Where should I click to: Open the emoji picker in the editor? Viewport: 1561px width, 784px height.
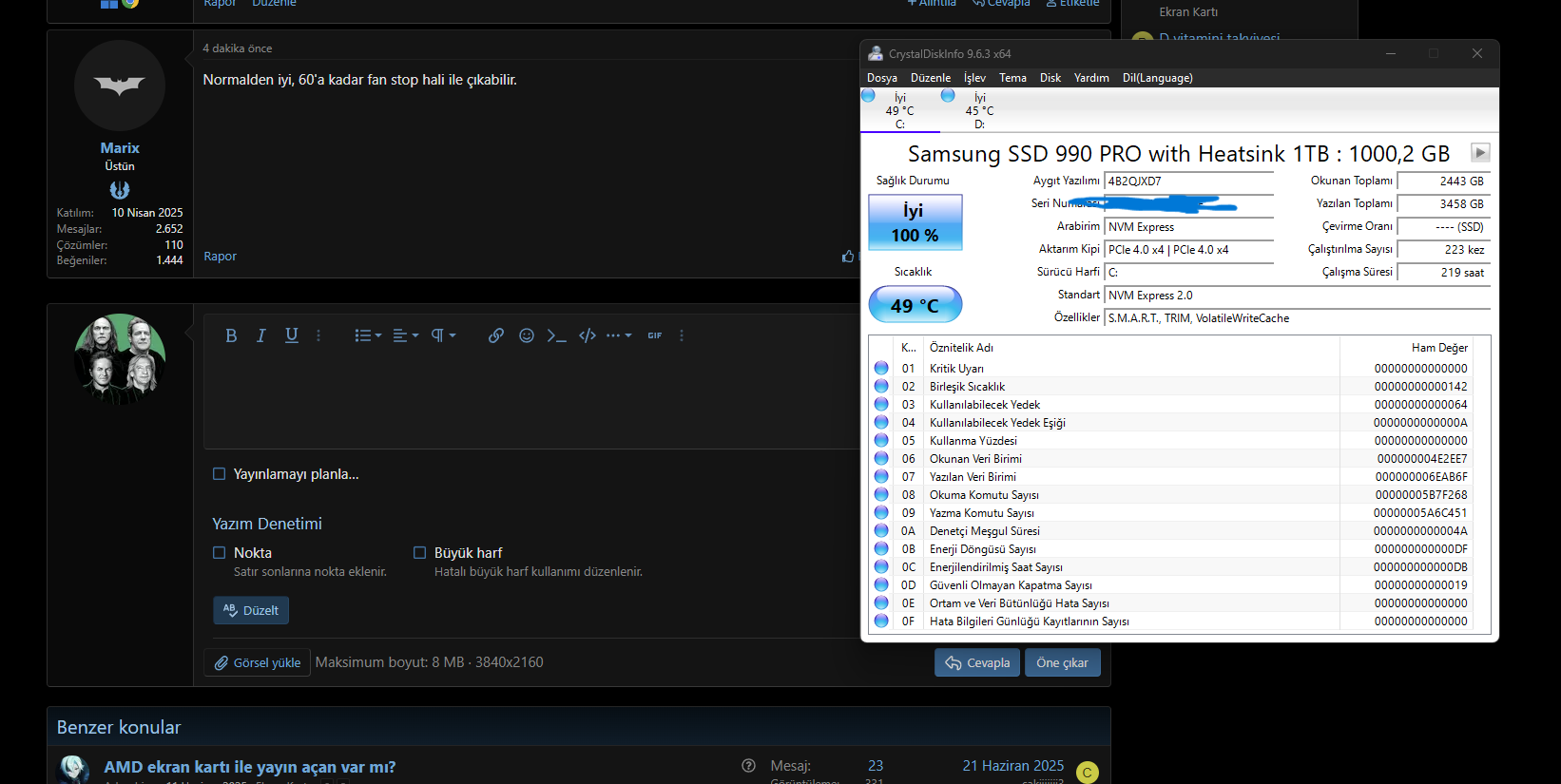click(x=527, y=335)
